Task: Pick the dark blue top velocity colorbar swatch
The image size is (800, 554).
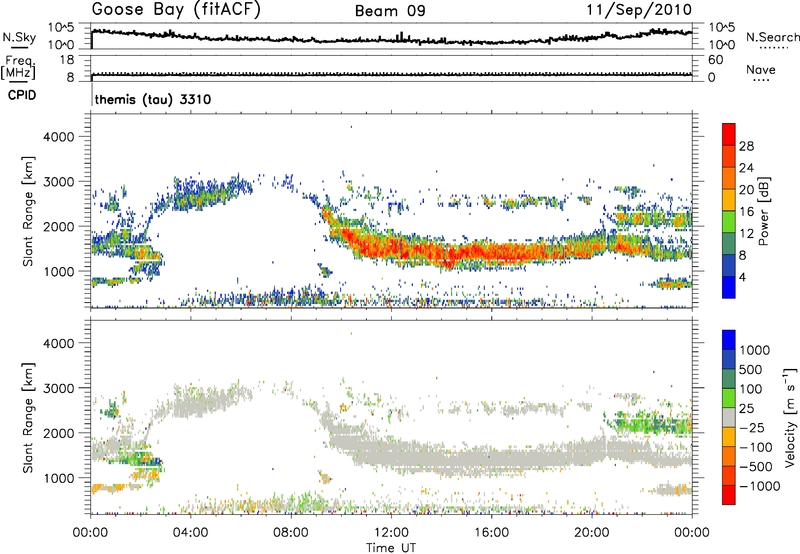Action: point(729,340)
